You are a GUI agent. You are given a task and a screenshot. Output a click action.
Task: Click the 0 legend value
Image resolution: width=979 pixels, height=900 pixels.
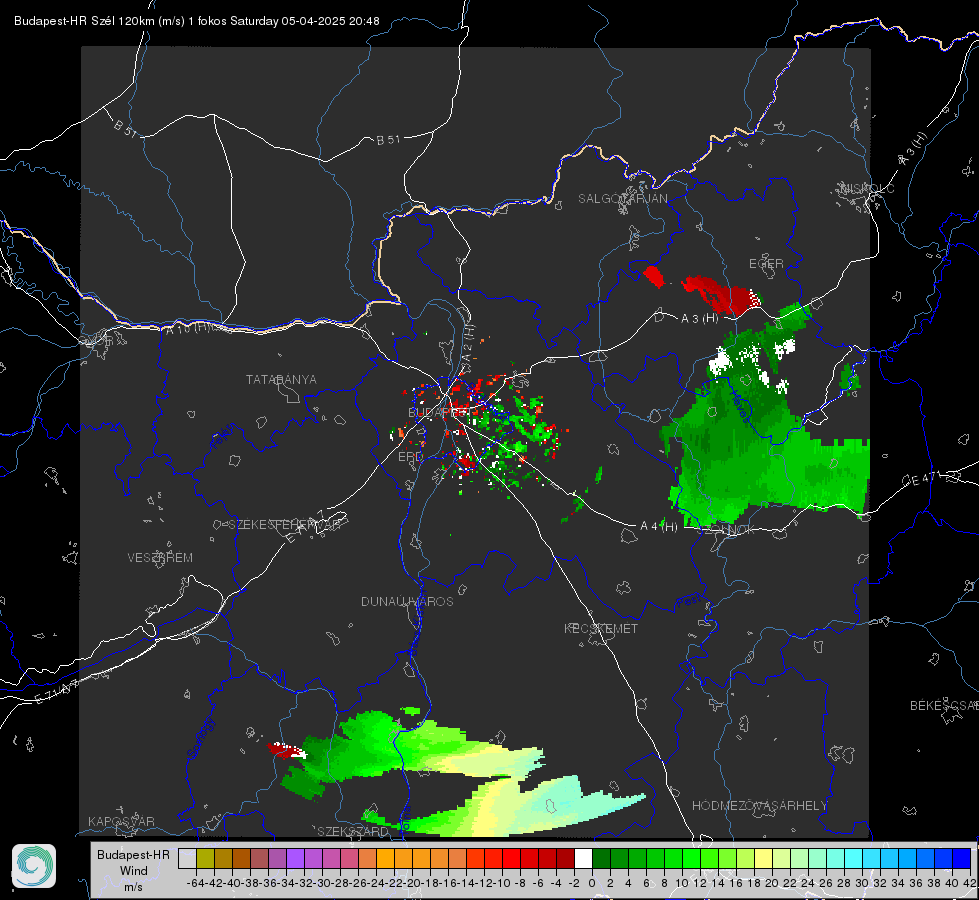pos(592,883)
